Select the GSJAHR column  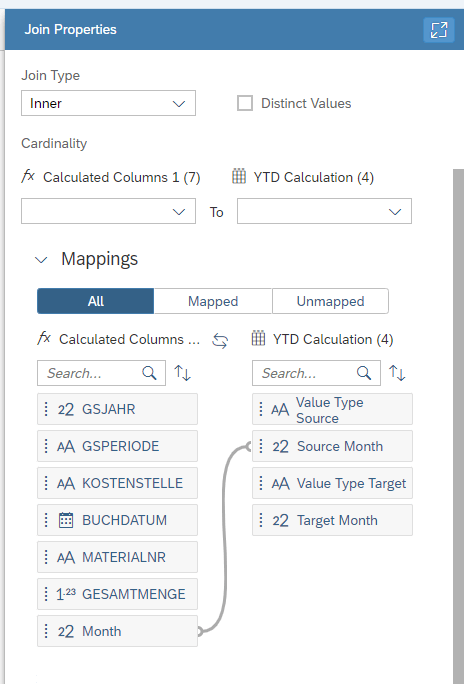click(117, 409)
